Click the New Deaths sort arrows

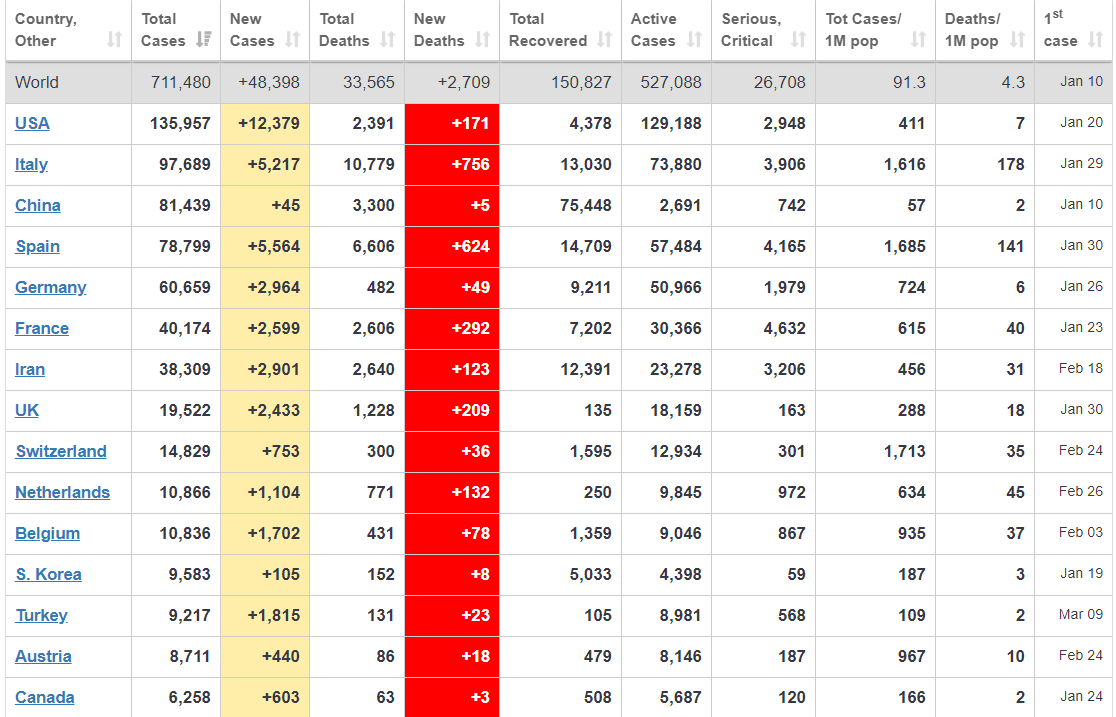(483, 40)
